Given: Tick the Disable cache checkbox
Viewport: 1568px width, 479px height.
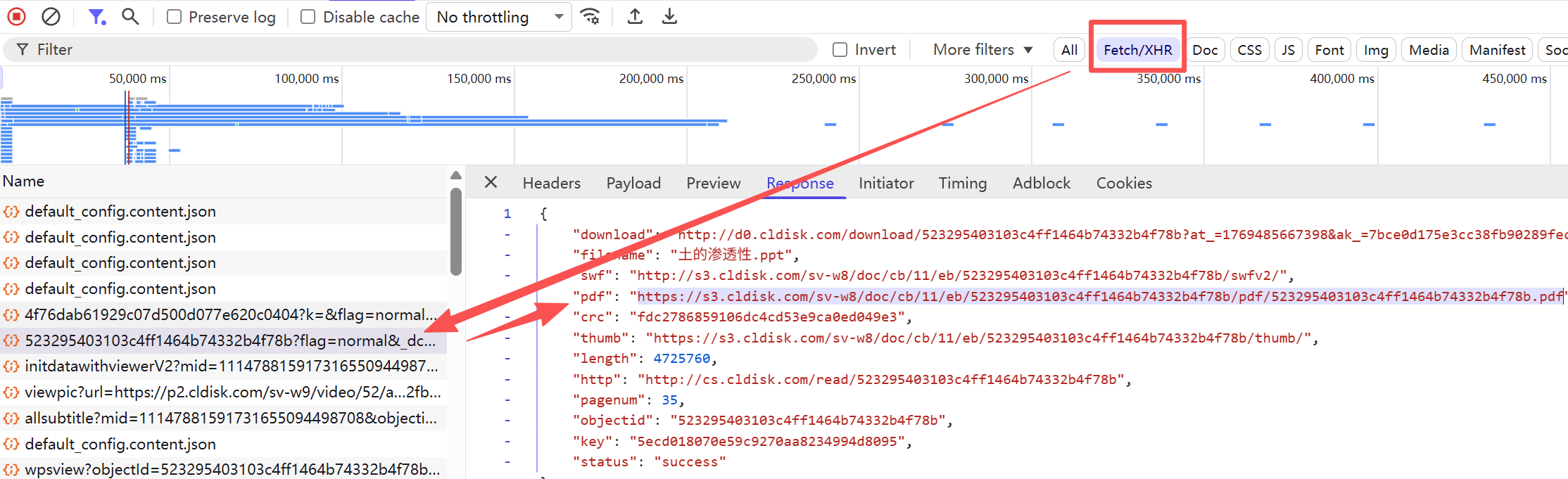Looking at the screenshot, I should coord(308,17).
